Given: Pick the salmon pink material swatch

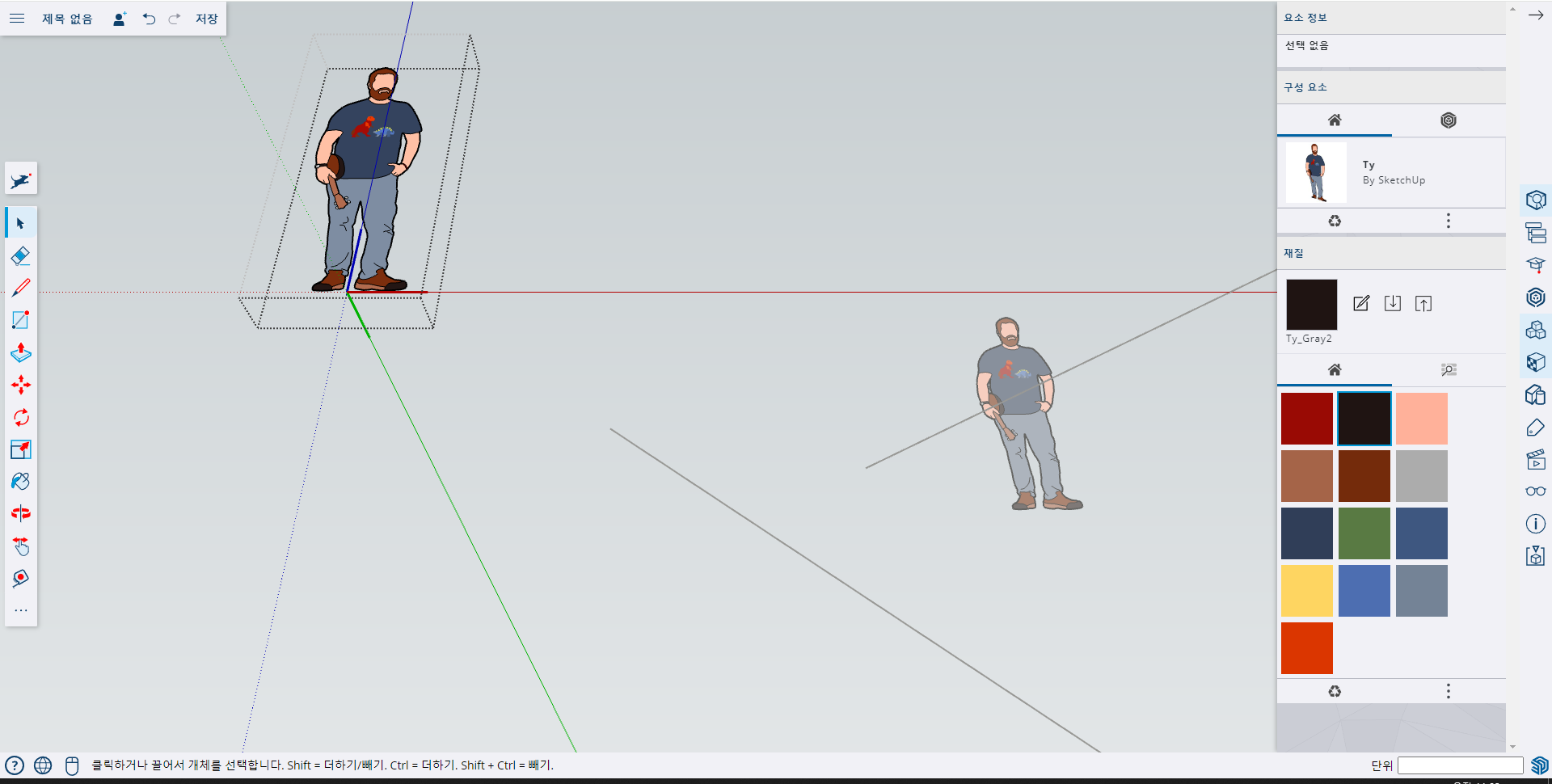Looking at the screenshot, I should click(1422, 419).
